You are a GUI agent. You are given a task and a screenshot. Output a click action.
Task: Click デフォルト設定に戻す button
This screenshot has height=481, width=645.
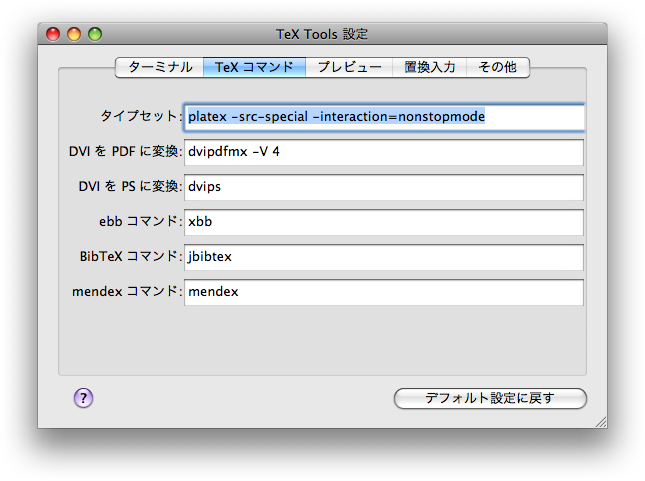(490, 398)
